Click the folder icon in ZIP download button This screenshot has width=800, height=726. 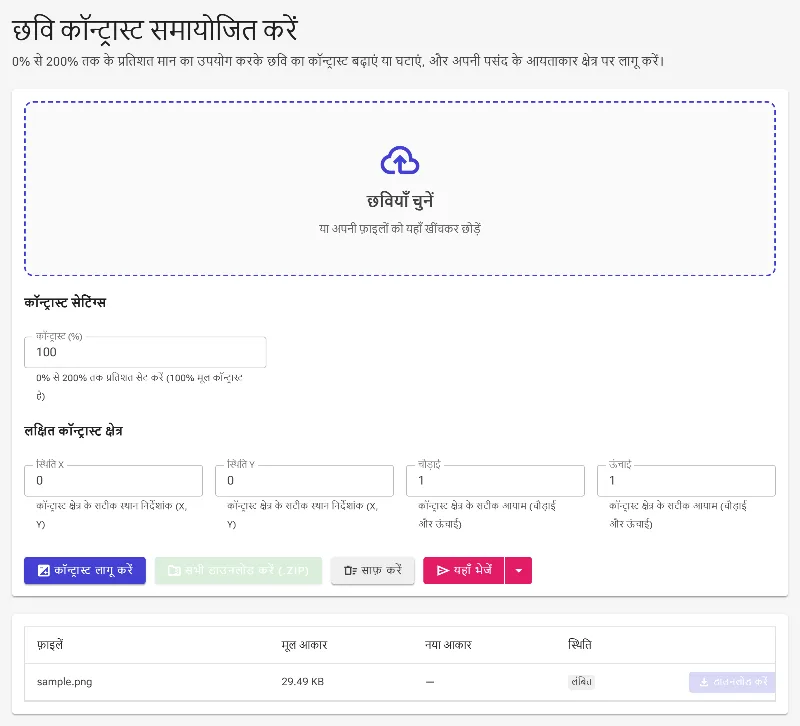pyautogui.click(x=174, y=570)
